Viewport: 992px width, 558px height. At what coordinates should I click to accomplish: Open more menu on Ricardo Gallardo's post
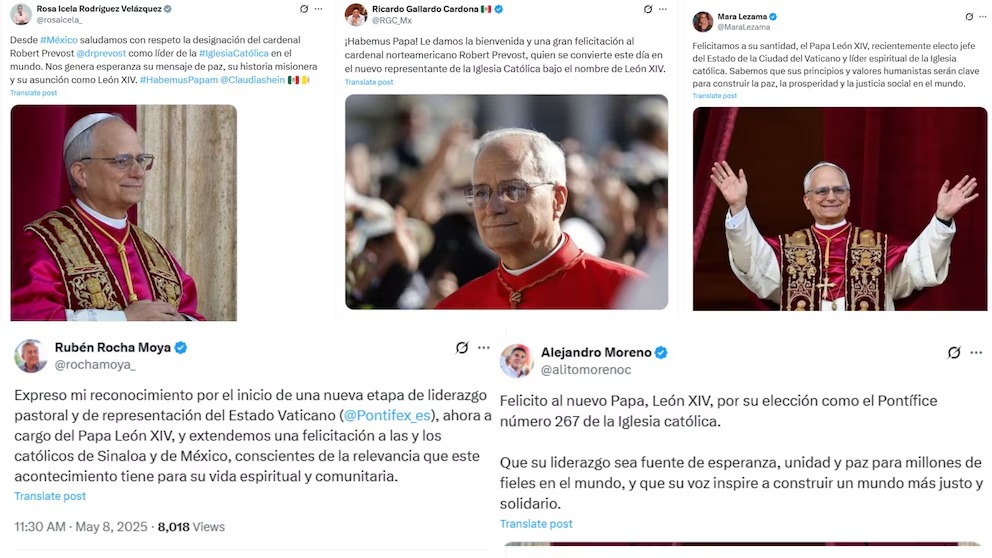coord(662,9)
